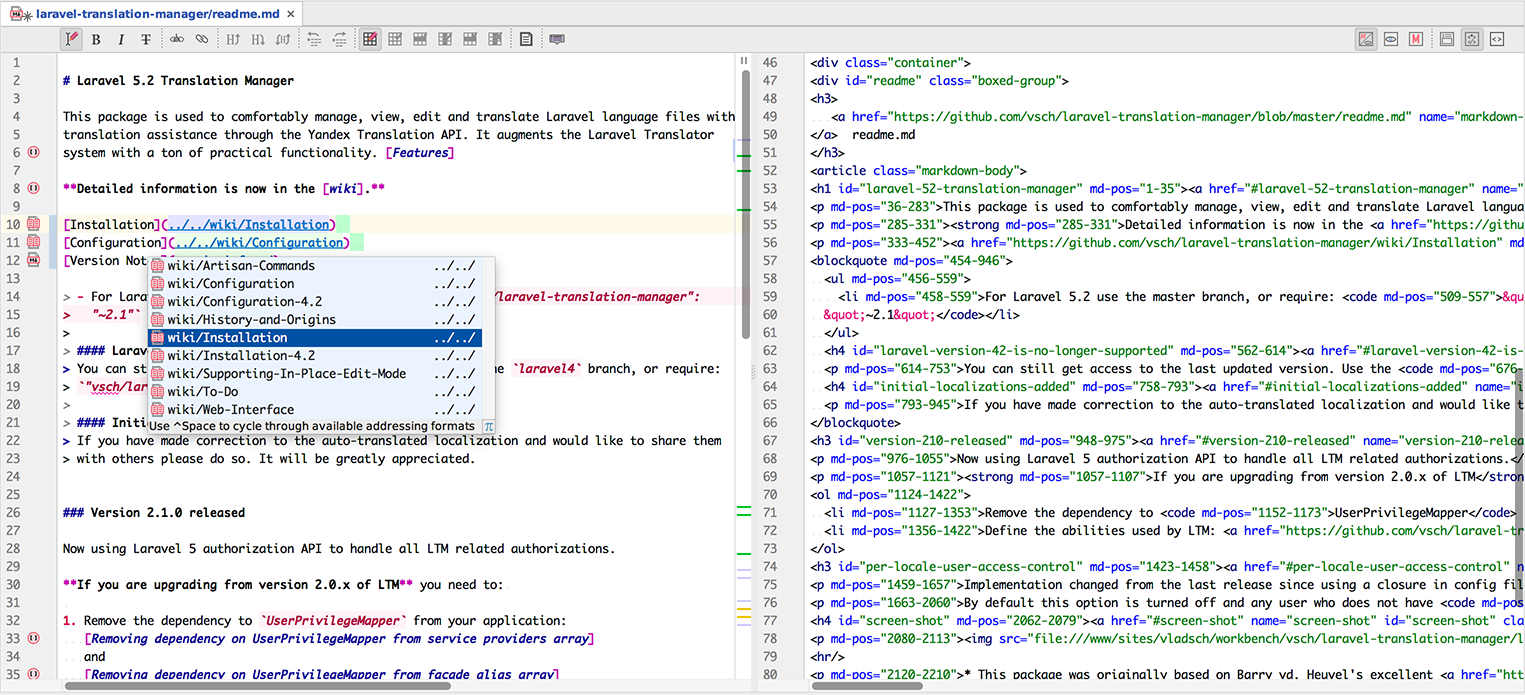Click the list indent right-arrow icon
Screen dimensions: 1525x695
(x=339, y=39)
